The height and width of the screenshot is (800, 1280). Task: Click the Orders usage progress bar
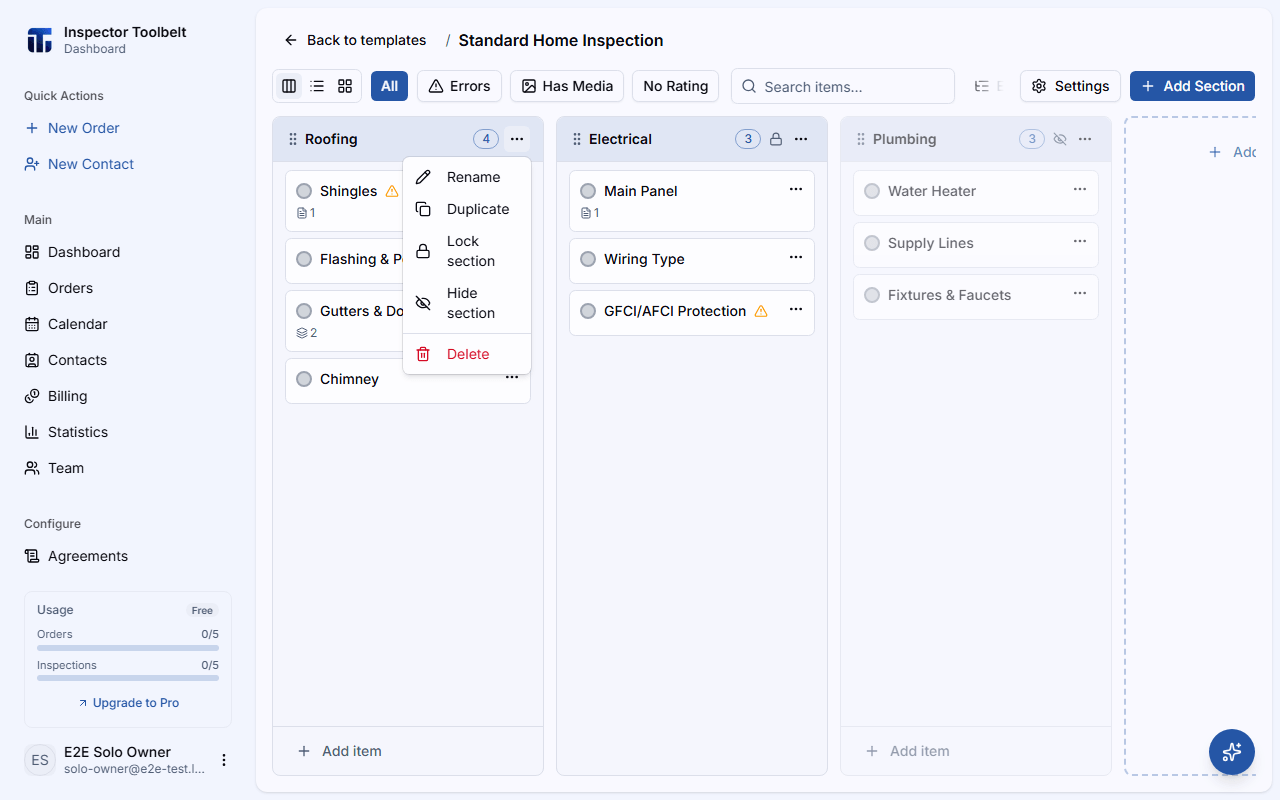click(x=128, y=647)
